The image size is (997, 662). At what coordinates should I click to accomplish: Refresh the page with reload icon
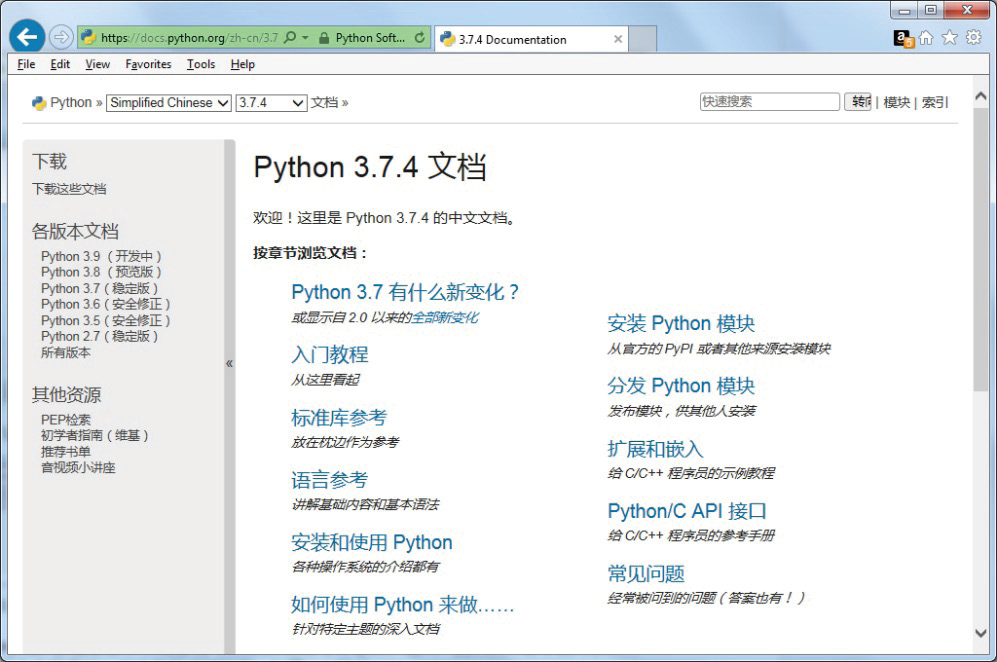coord(420,38)
